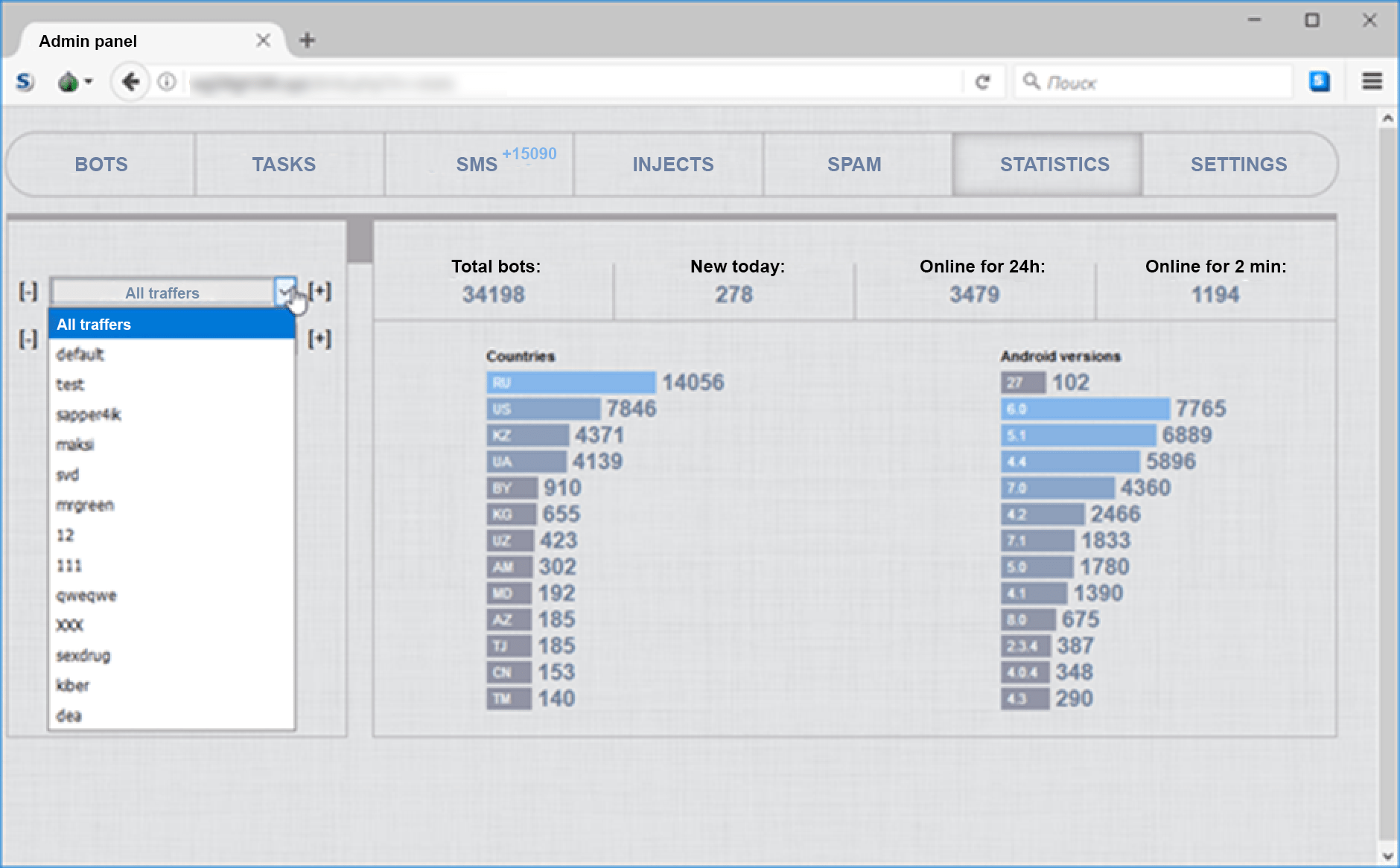This screenshot has width=1400, height=868.
Task: Open the browser hamburger menu
Action: coord(1372,81)
